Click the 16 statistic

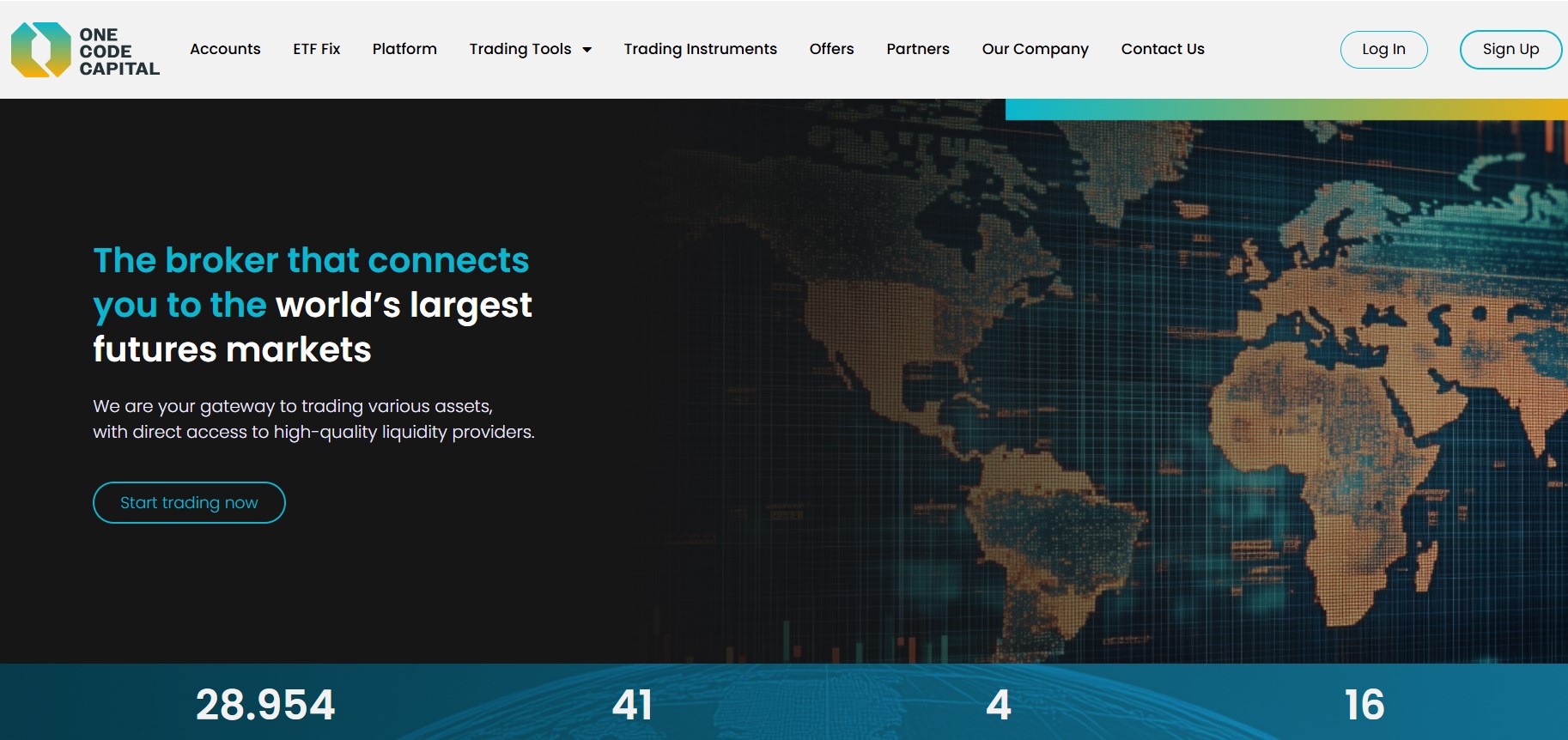click(1364, 705)
